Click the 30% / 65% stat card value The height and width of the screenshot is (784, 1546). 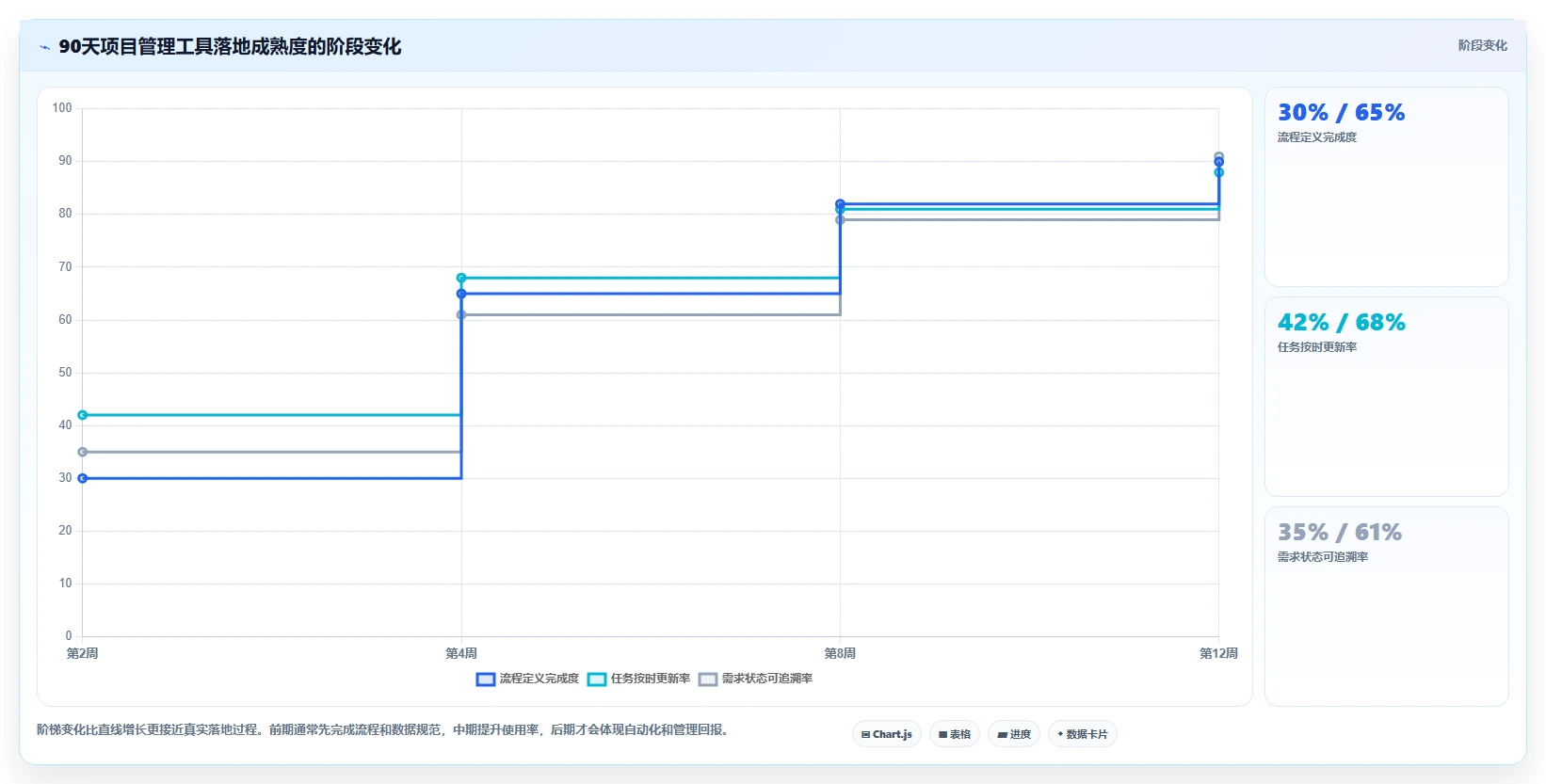pyautogui.click(x=1342, y=113)
